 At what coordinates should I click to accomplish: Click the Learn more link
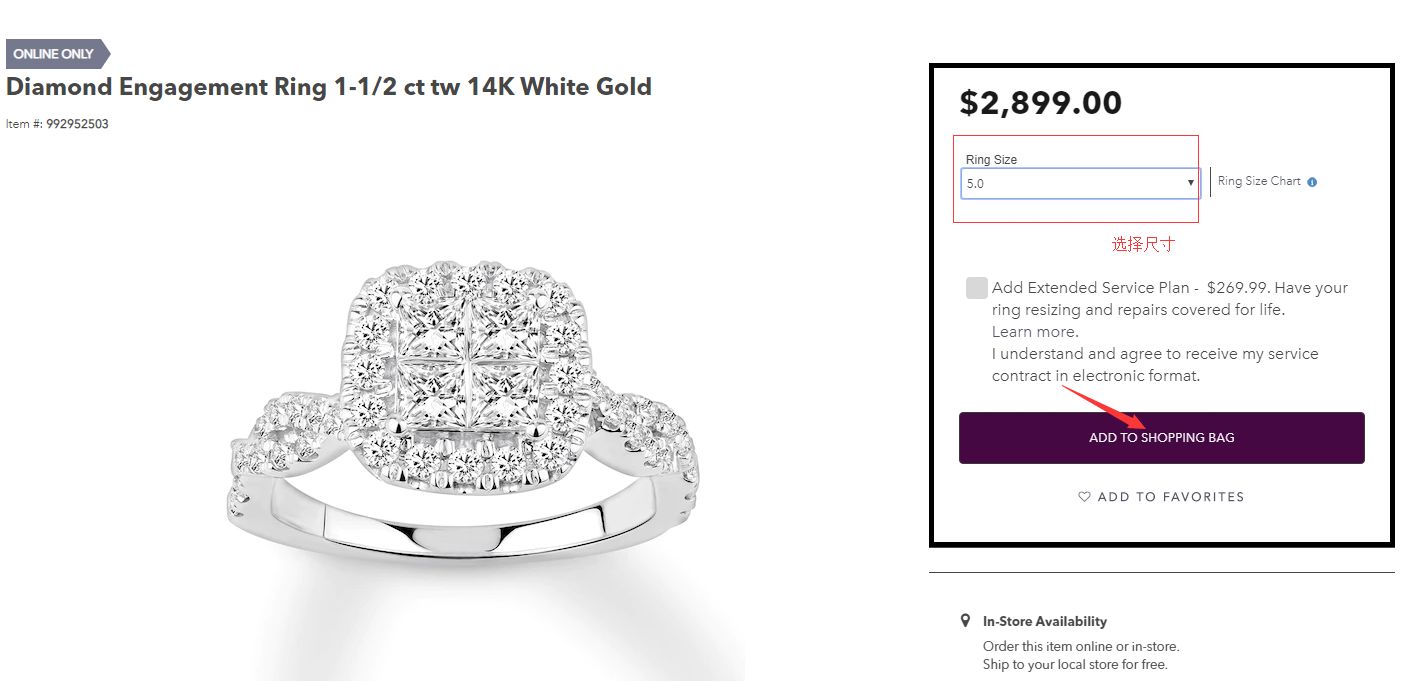point(1035,332)
